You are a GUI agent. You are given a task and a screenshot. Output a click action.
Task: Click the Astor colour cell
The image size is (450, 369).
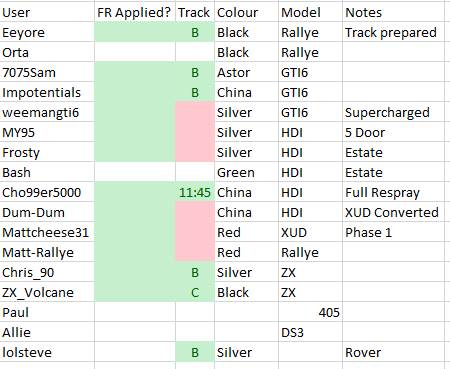(x=247, y=72)
